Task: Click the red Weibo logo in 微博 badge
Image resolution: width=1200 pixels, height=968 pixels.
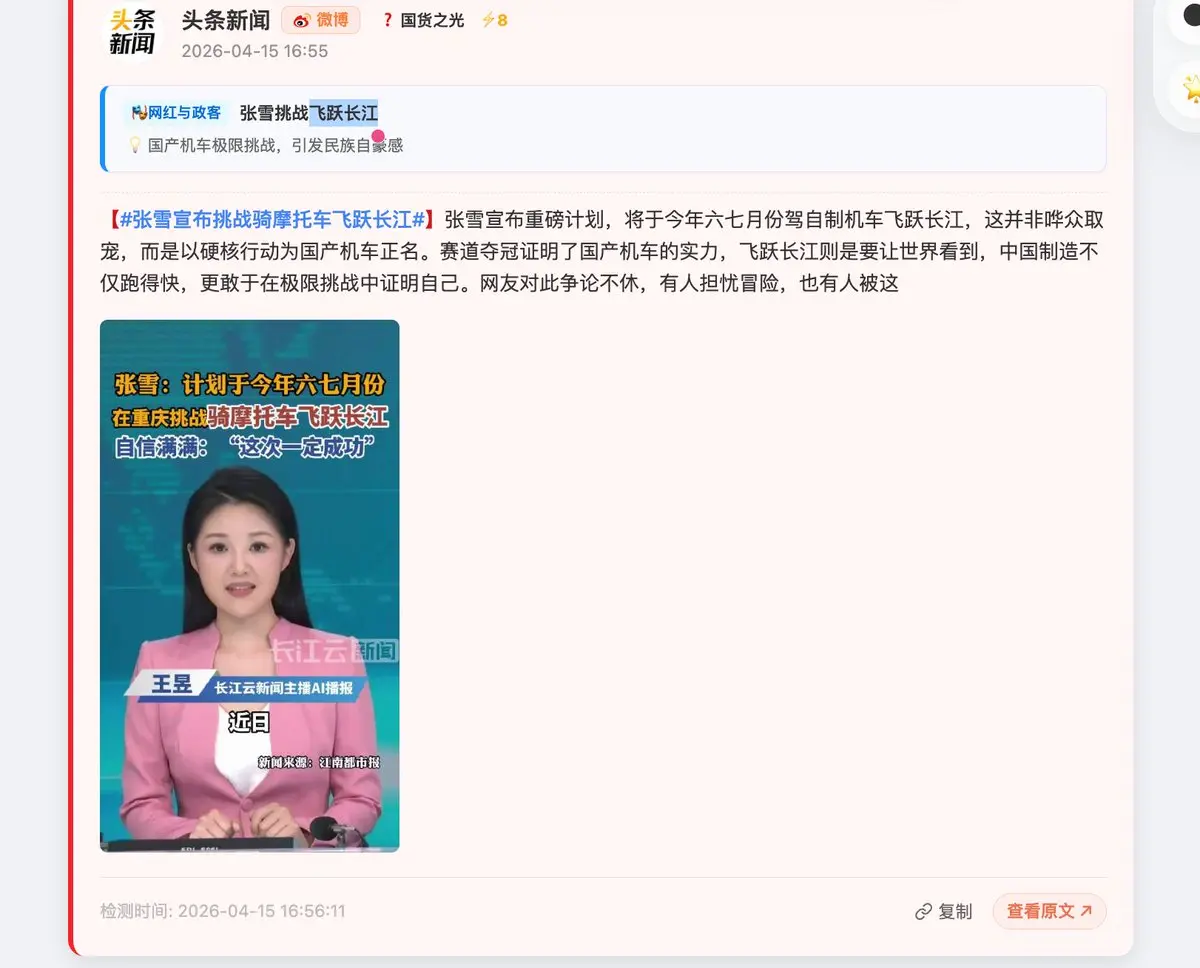Action: click(301, 21)
